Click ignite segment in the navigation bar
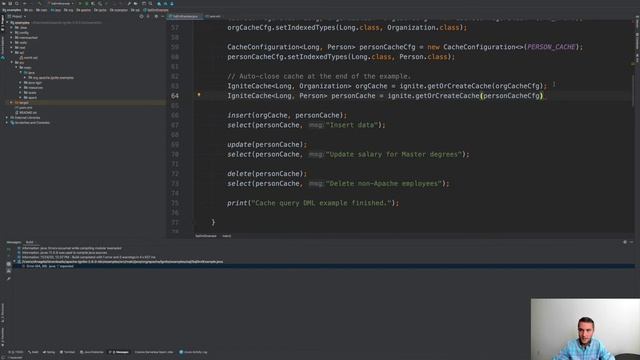640x360 pixels. tap(100, 10)
